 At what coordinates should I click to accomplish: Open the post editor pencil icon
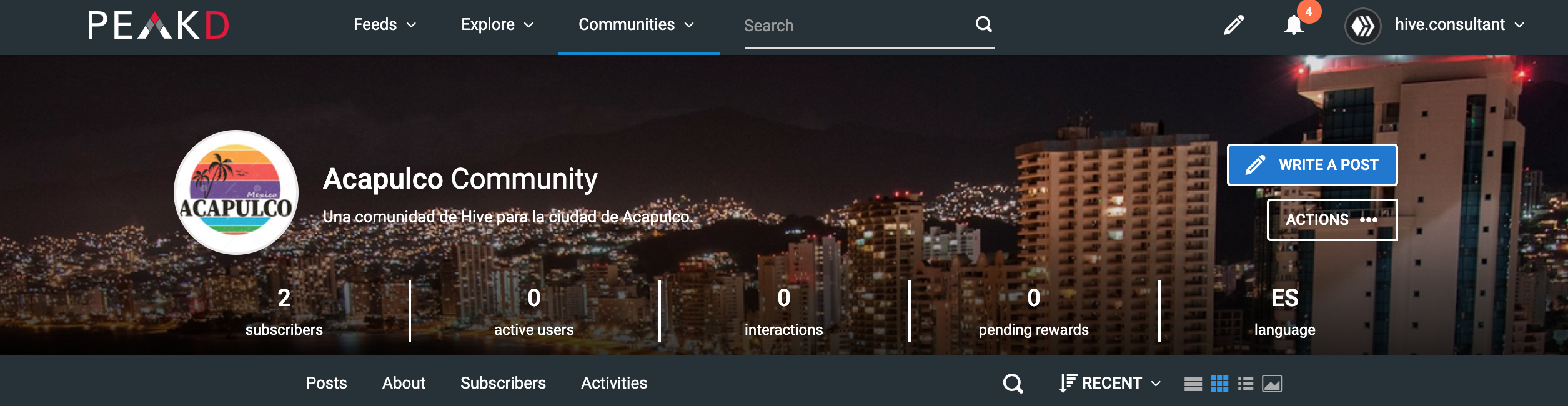[x=1233, y=26]
